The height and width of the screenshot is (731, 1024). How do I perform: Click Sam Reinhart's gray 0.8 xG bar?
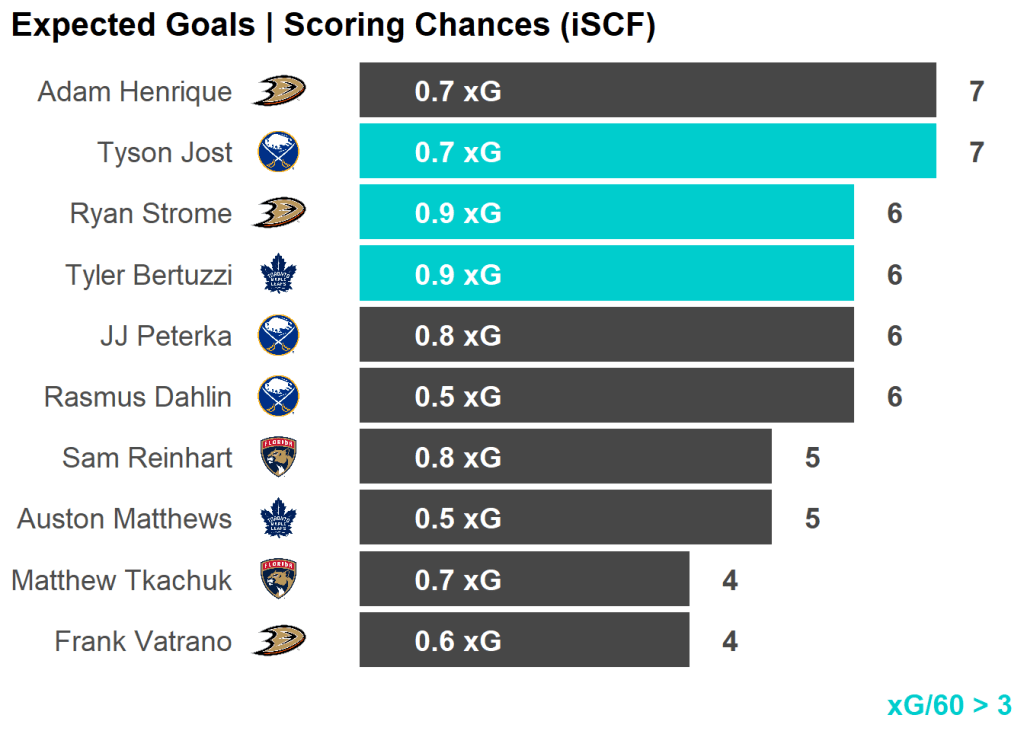(565, 457)
